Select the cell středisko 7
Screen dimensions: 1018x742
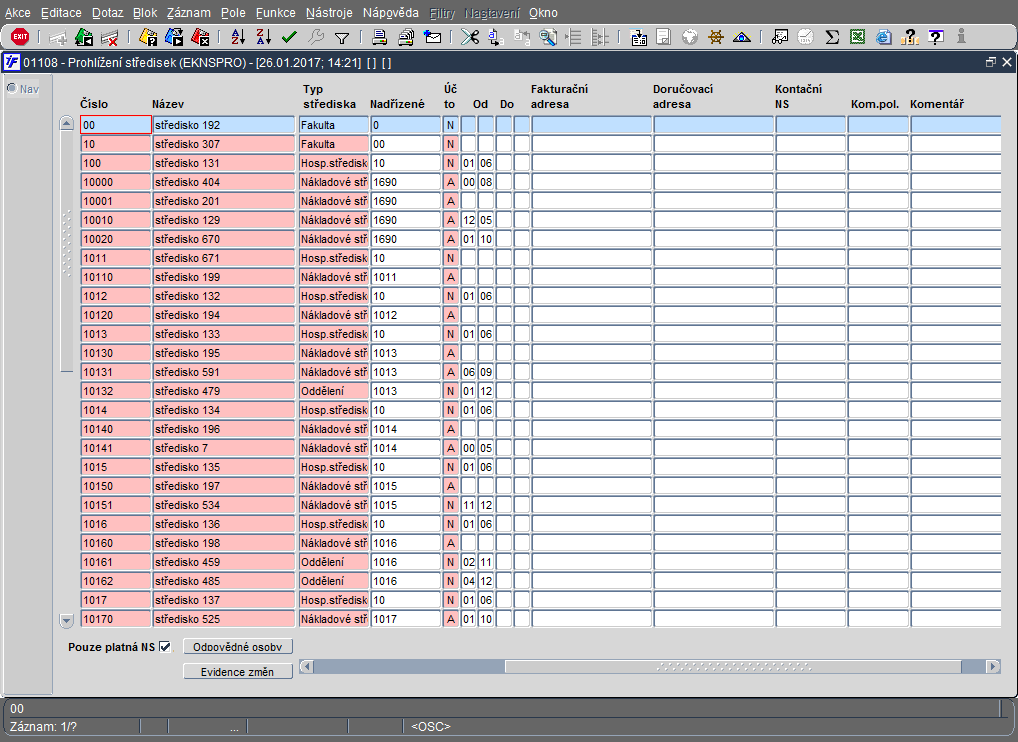coord(223,448)
